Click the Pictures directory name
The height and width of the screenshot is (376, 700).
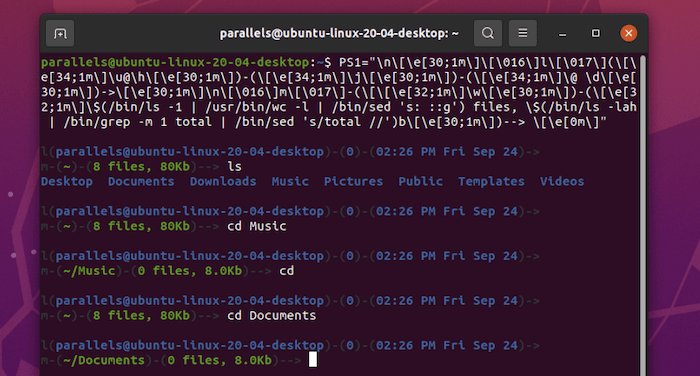354,181
